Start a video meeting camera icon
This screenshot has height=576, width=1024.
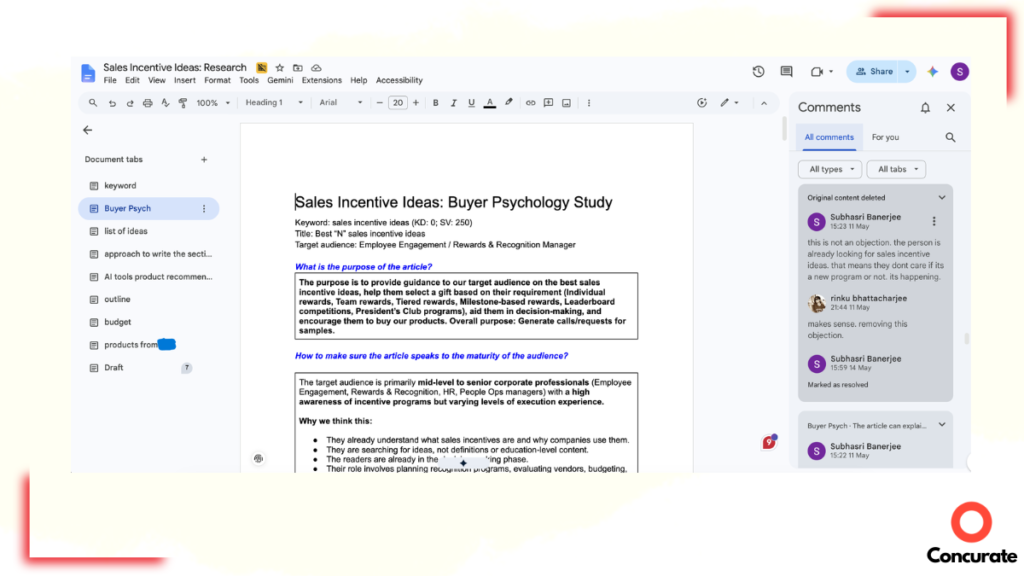817,72
